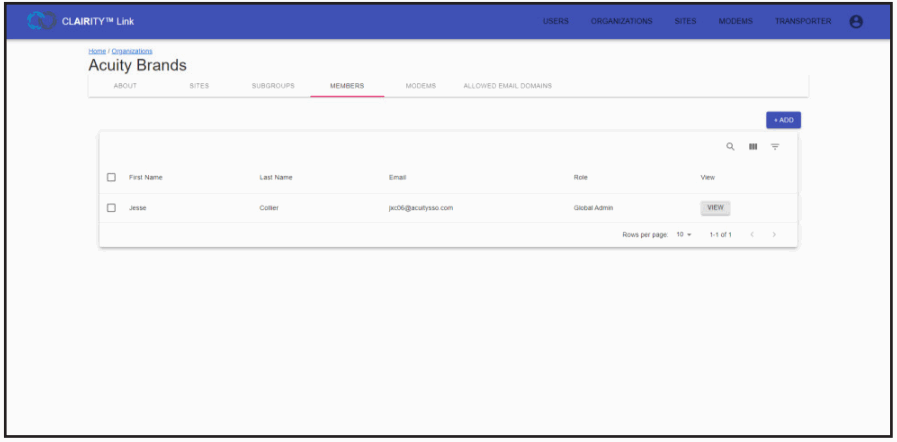Open the filter table icon

(x=775, y=147)
